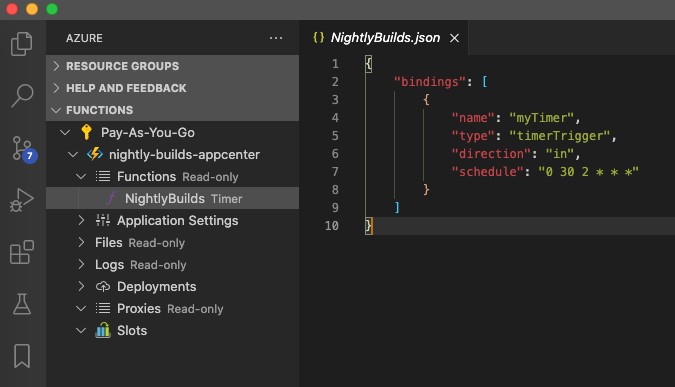This screenshot has height=387, width=675.
Task: Expand the Resource Groups section
Action: [56, 66]
